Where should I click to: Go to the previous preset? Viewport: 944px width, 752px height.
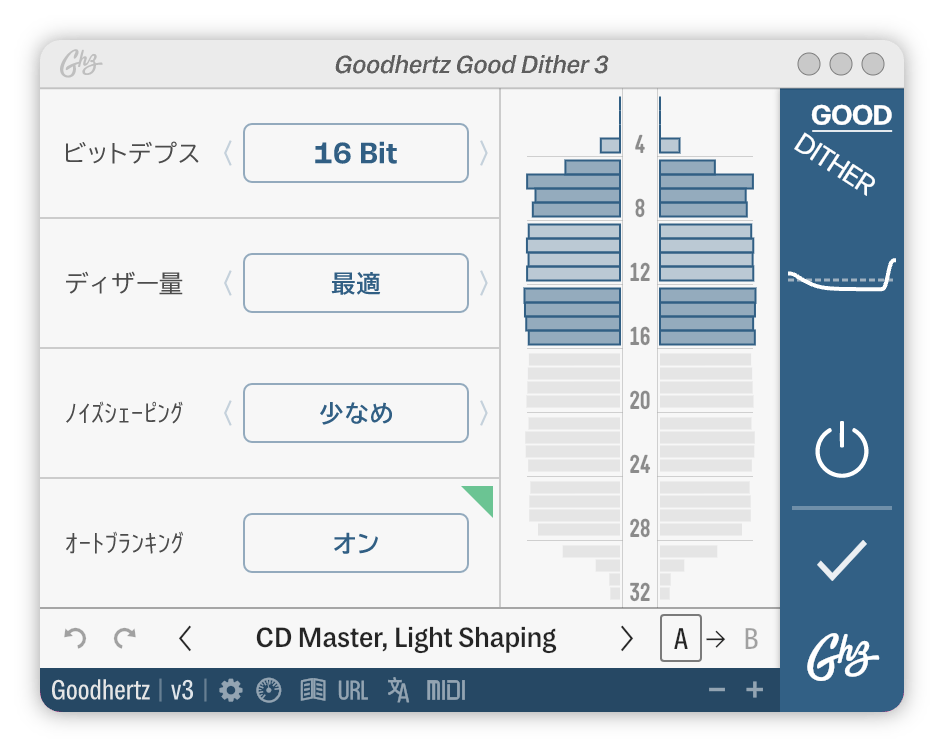point(185,638)
